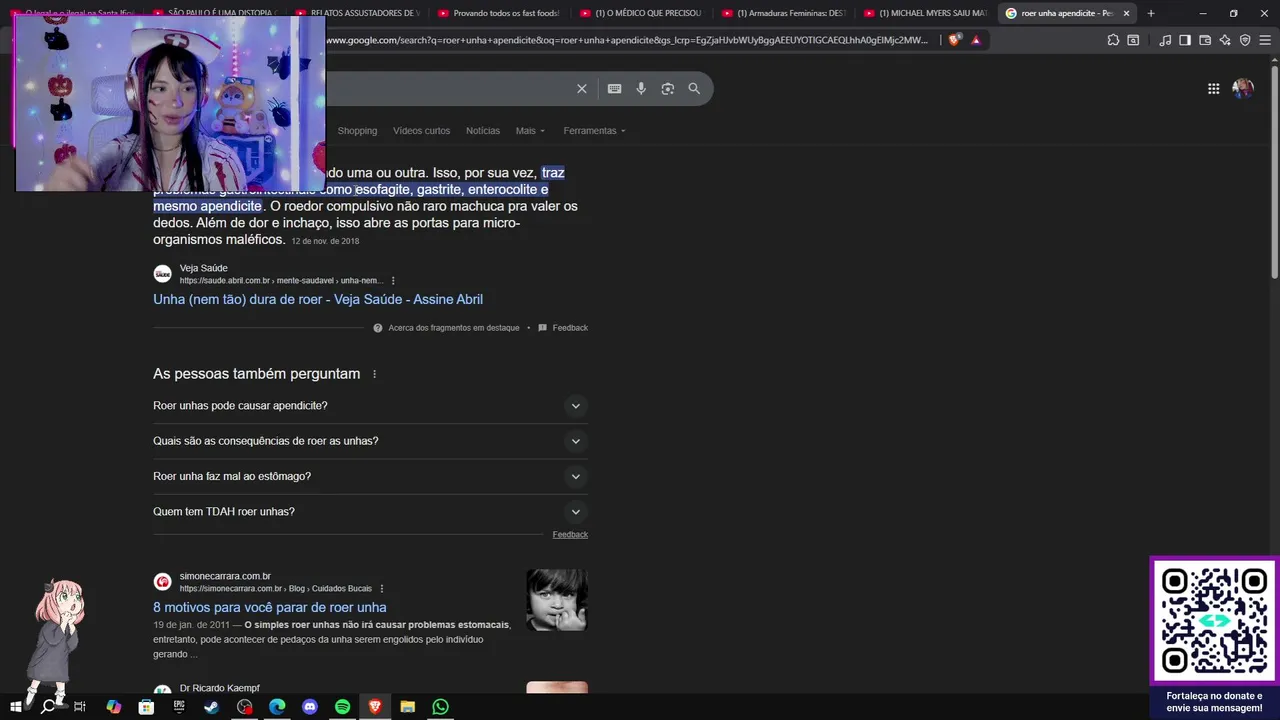The width and height of the screenshot is (1280, 720).
Task: Open Spotify from the taskbar
Action: [x=342, y=707]
